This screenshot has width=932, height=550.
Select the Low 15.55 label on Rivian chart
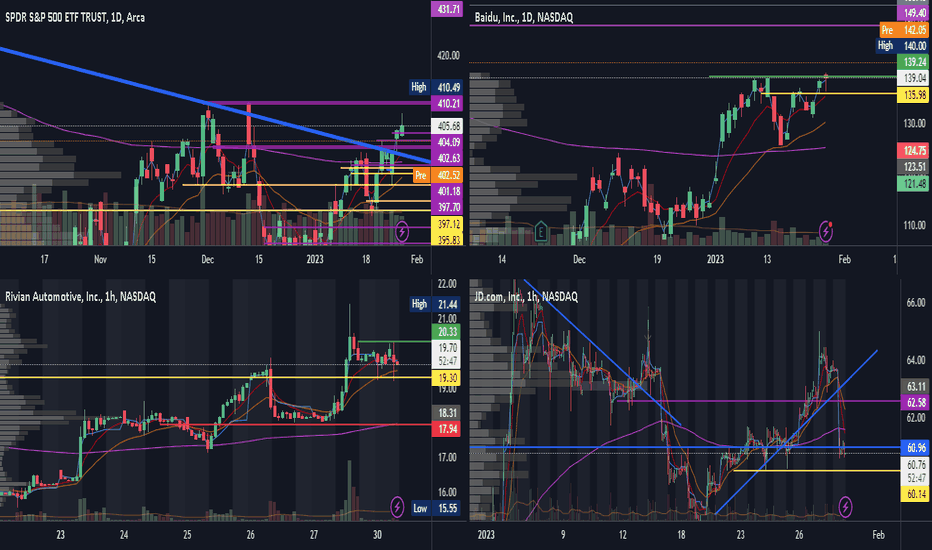(x=436, y=508)
